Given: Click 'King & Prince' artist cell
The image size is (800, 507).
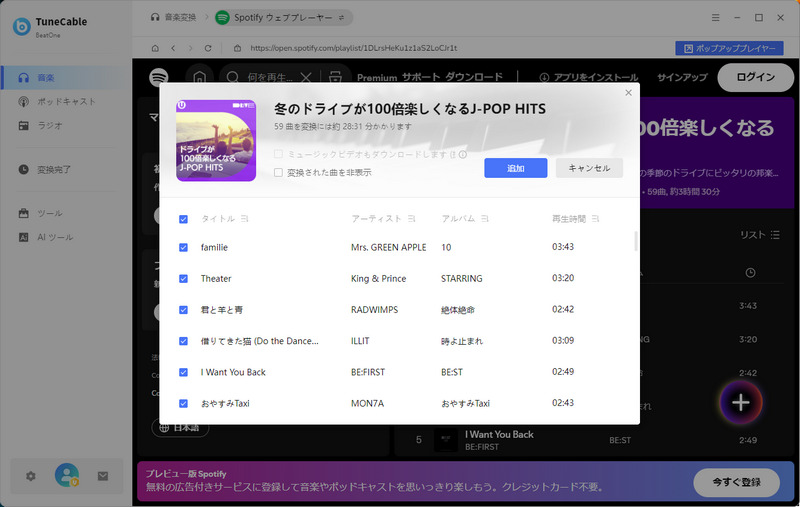Looking at the screenshot, I should click(x=378, y=278).
